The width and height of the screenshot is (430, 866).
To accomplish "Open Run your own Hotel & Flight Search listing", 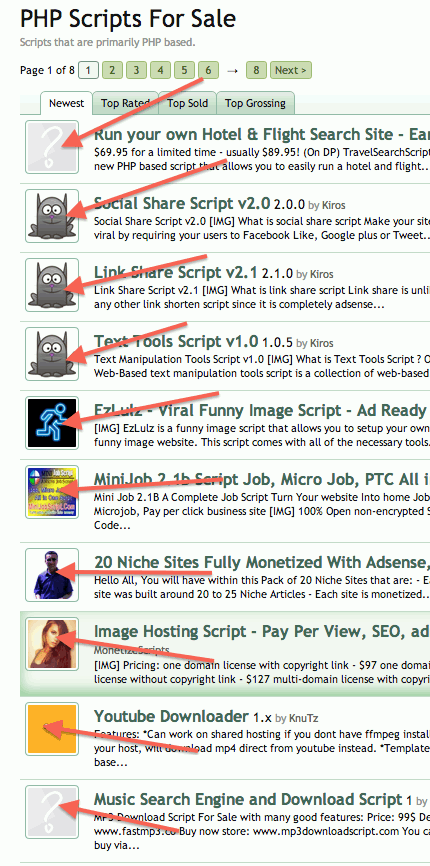I will (x=262, y=134).
